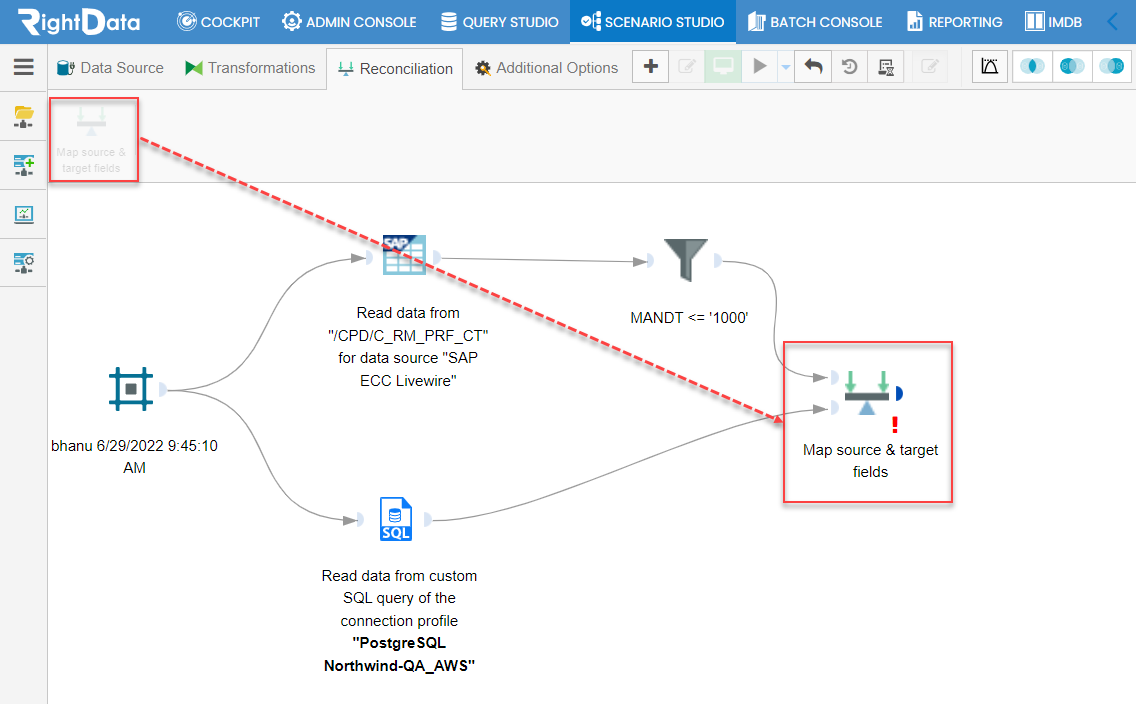Viewport: 1136px width, 704px height.
Task: Click the output port of the start node
Action: (163, 390)
